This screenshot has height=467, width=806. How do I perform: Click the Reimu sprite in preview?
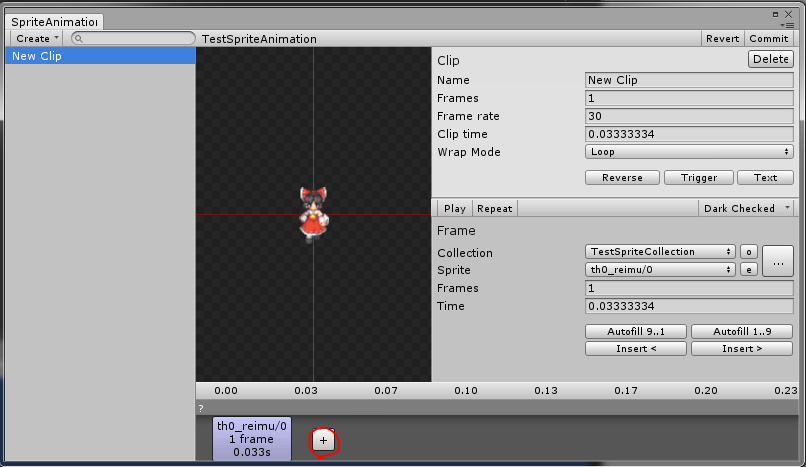pos(314,215)
